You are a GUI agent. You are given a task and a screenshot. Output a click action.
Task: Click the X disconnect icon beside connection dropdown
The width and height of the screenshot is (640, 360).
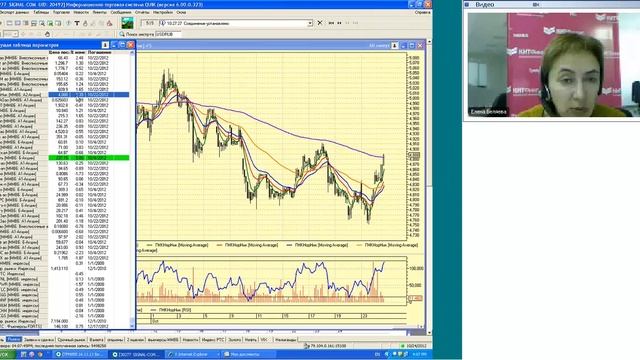(320, 23)
